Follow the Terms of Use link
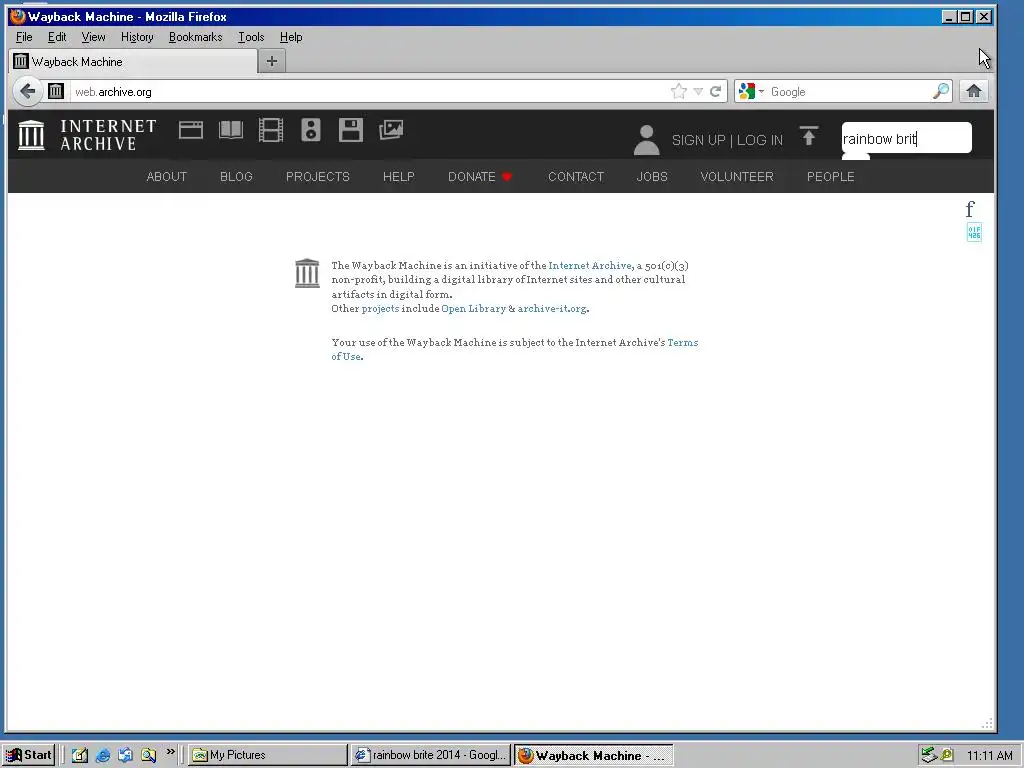 tap(682, 343)
